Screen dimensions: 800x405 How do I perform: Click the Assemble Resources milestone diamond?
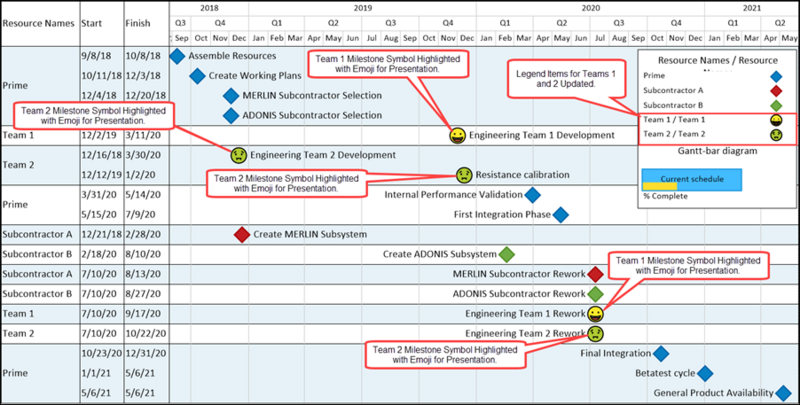[177, 56]
